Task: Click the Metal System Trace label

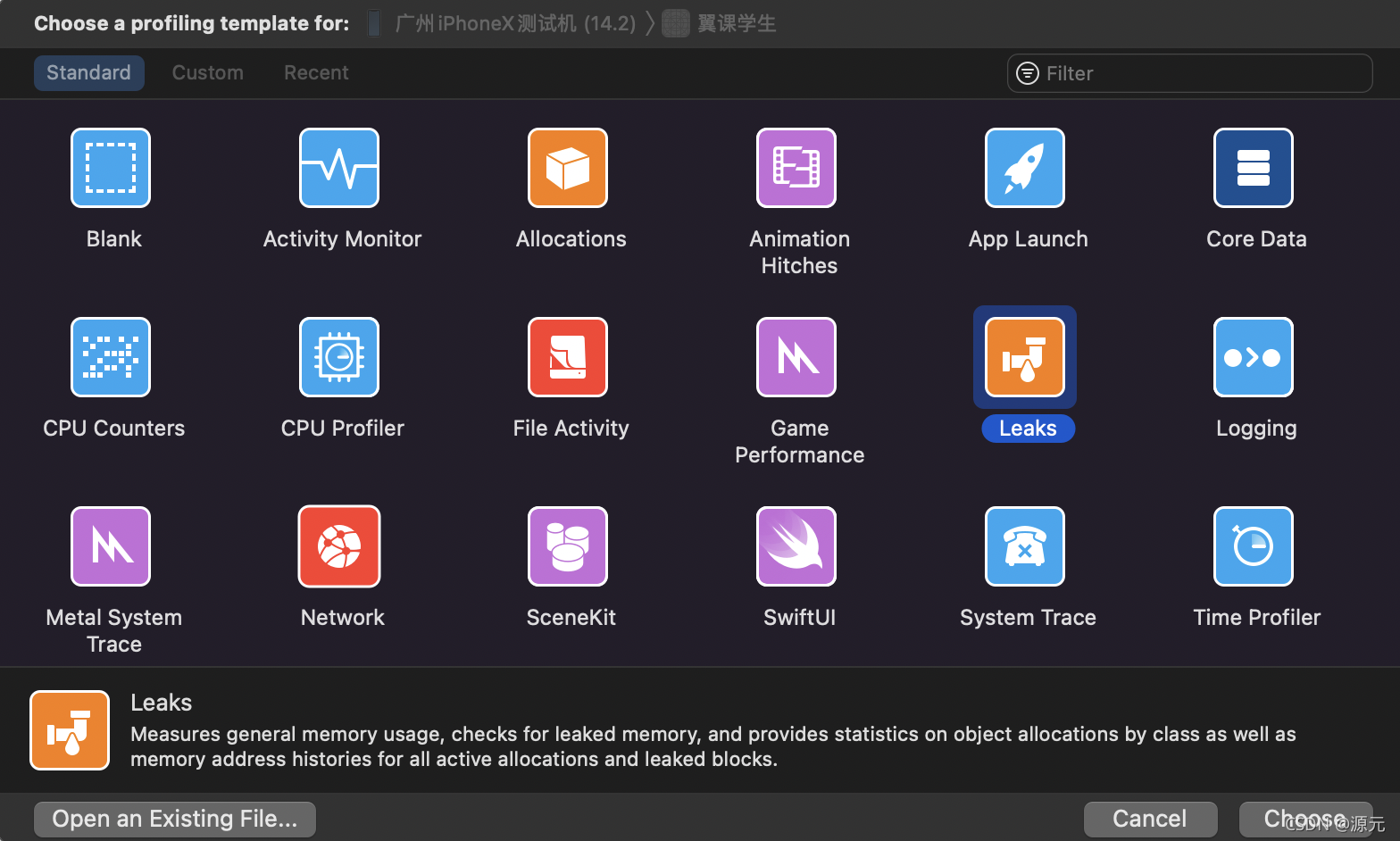Action: click(114, 631)
